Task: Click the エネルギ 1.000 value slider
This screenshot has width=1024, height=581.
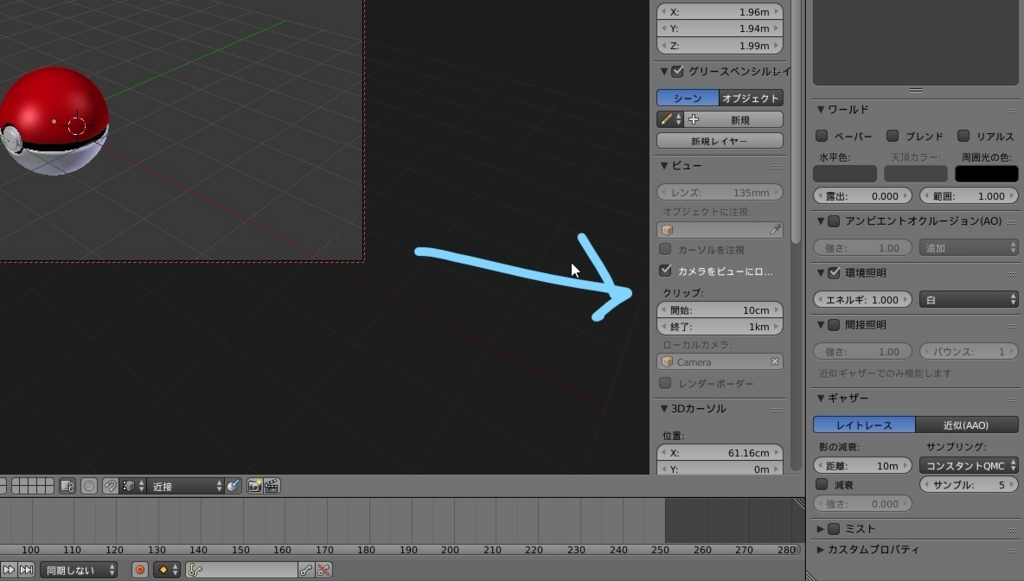Action: pyautogui.click(x=862, y=300)
